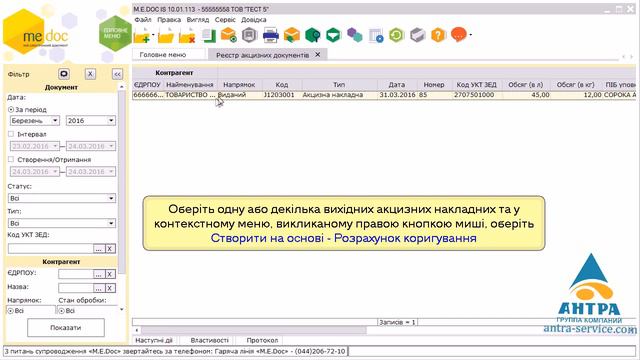
Task: Open the Статус dropdown
Action: tap(111, 198)
